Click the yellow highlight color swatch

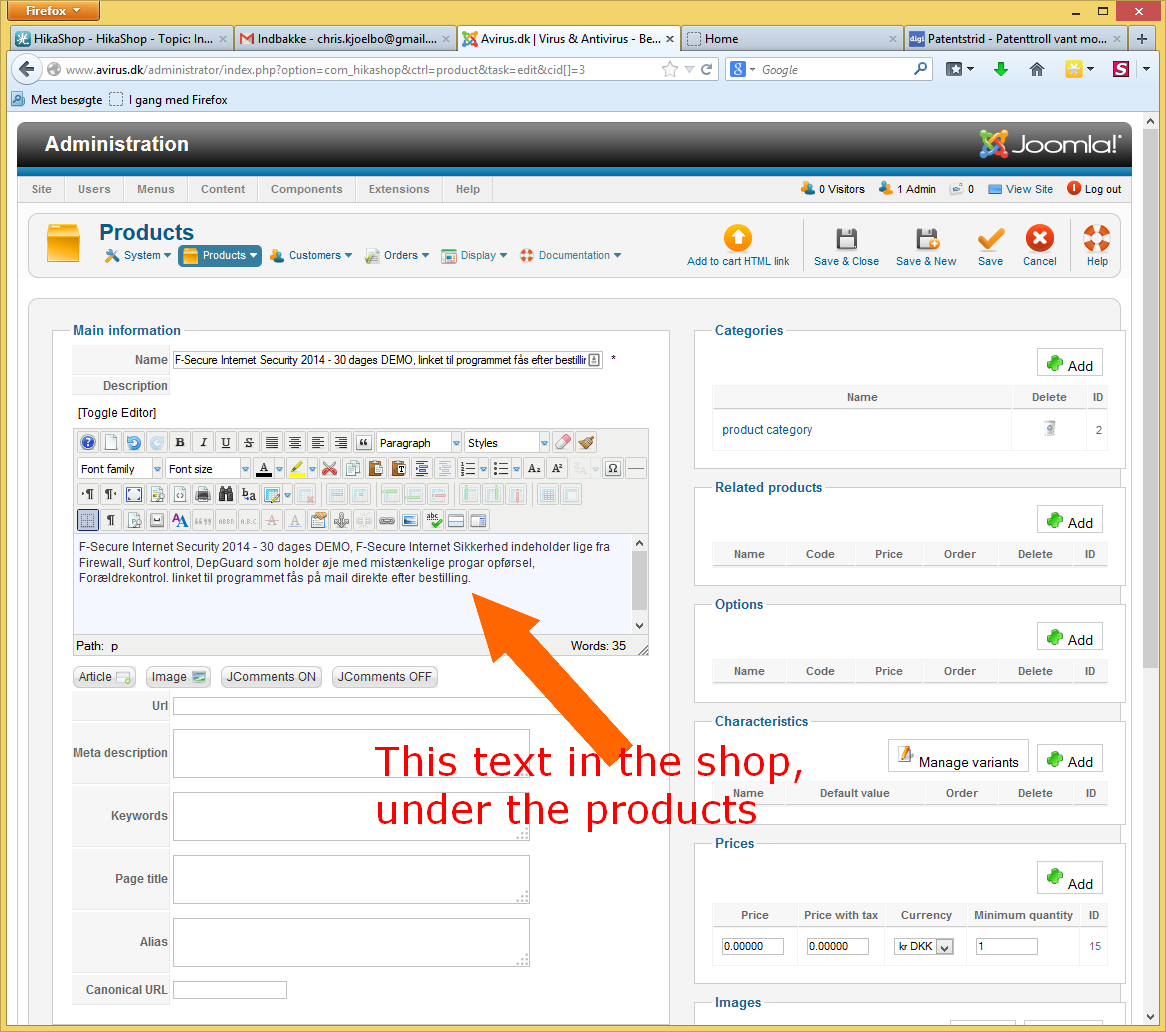[296, 469]
